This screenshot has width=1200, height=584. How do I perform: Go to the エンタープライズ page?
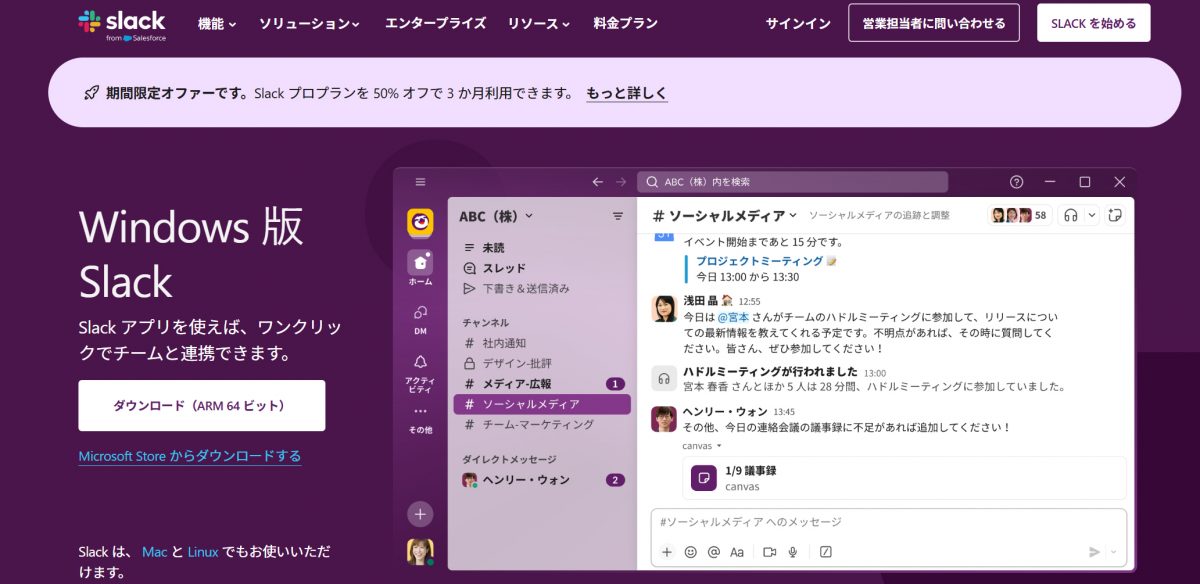pyautogui.click(x=435, y=23)
